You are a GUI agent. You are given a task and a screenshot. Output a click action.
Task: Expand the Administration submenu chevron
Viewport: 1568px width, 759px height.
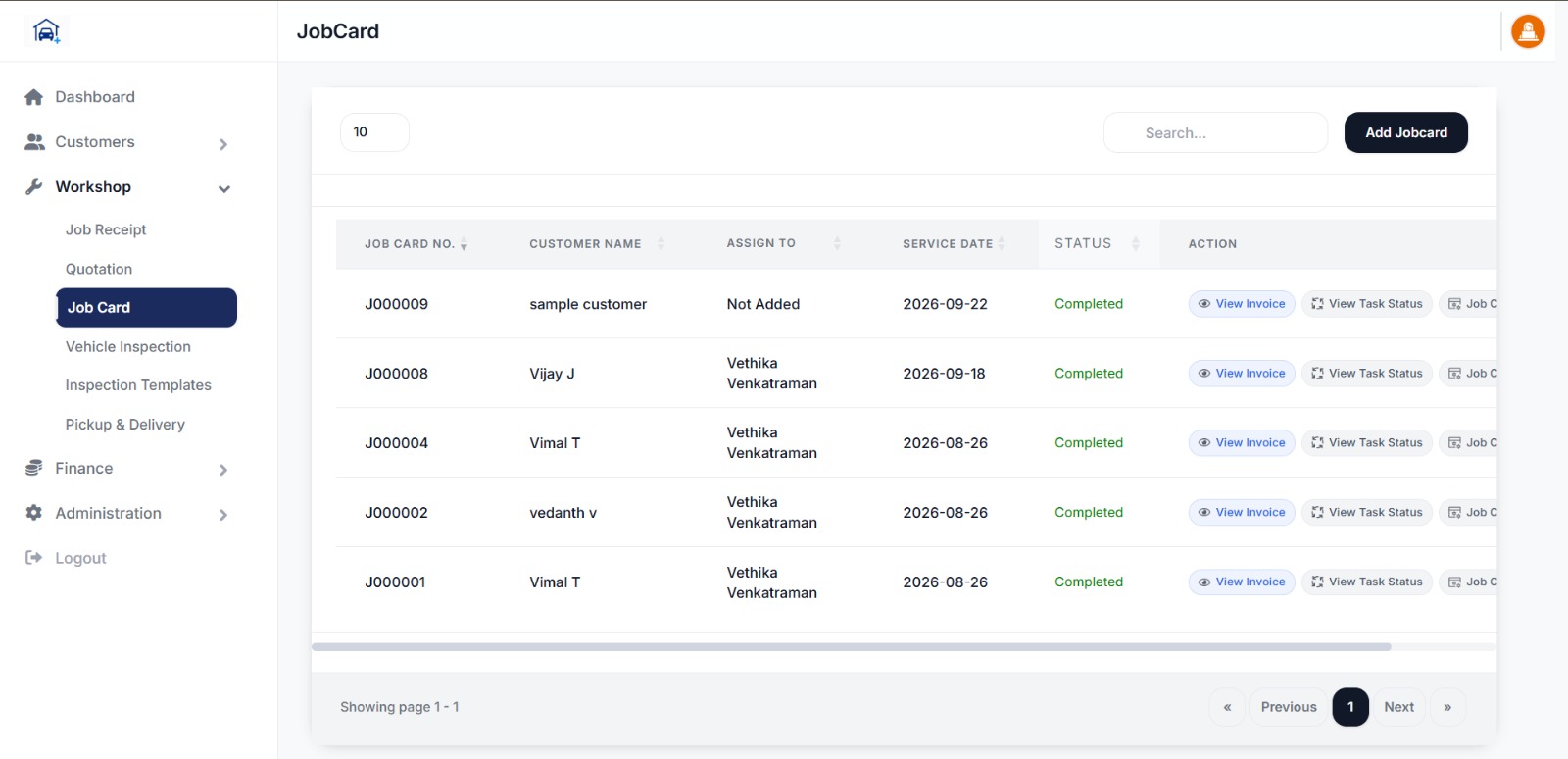click(223, 515)
